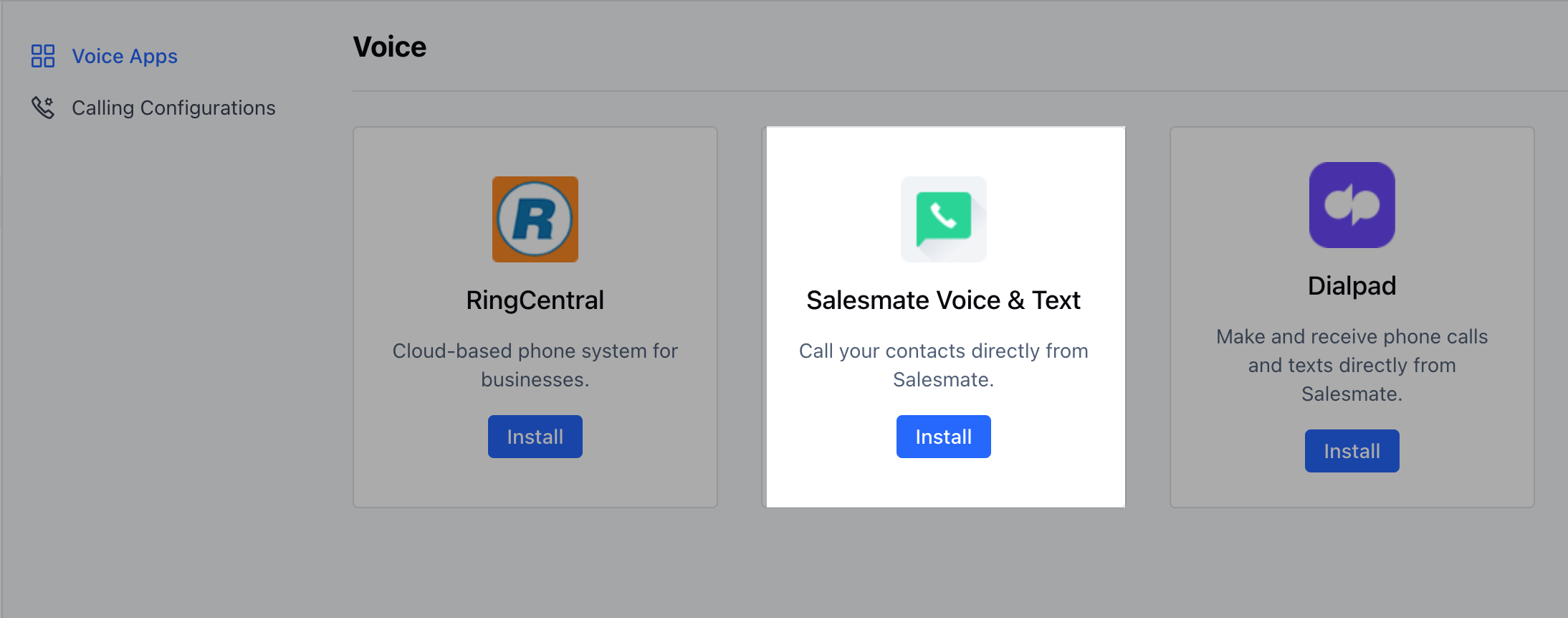
Task: Click the RingCentral description text
Action: pyautogui.click(x=535, y=365)
